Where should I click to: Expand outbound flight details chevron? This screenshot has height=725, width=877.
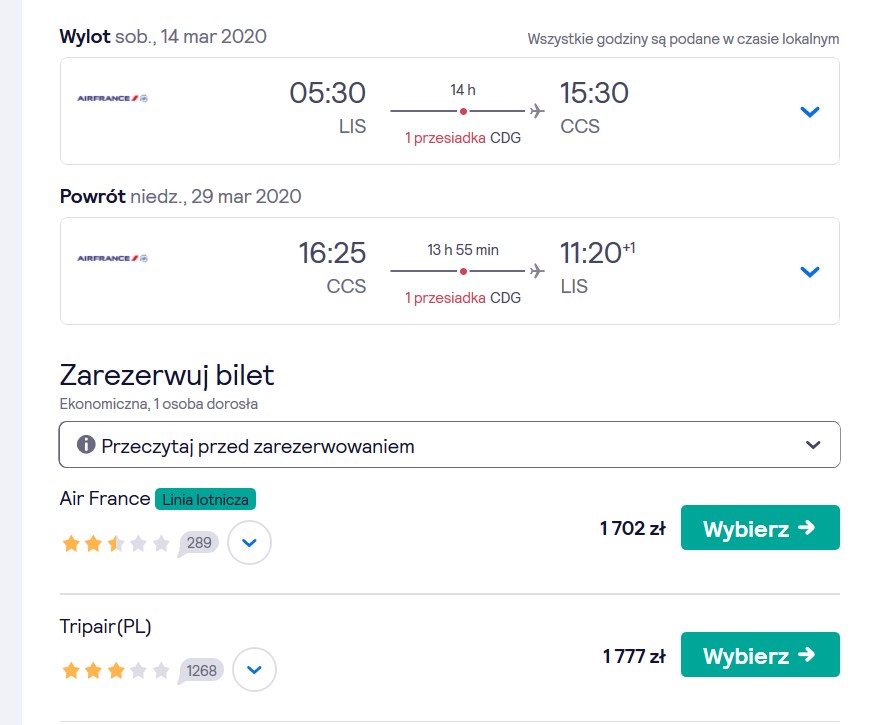pyautogui.click(x=809, y=112)
